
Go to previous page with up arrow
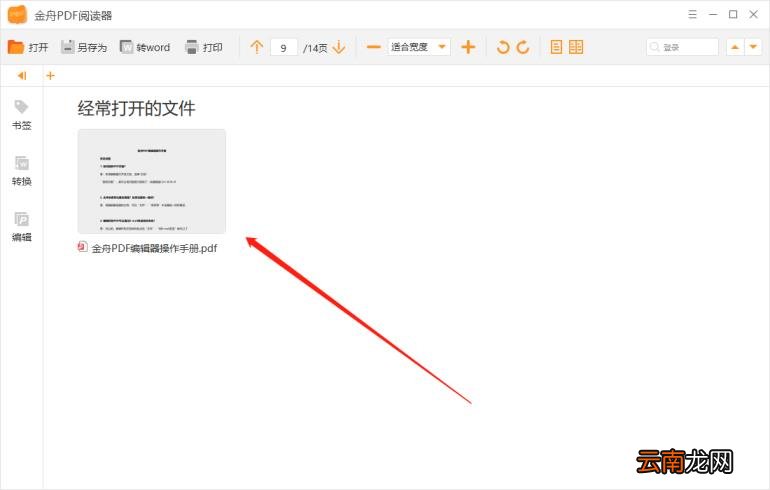point(257,47)
